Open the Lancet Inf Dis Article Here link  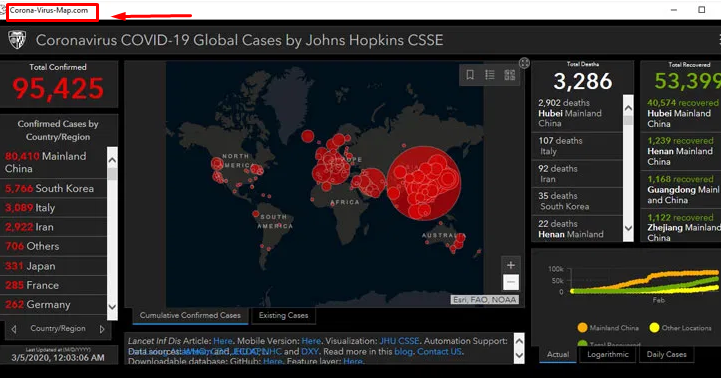click(x=223, y=341)
